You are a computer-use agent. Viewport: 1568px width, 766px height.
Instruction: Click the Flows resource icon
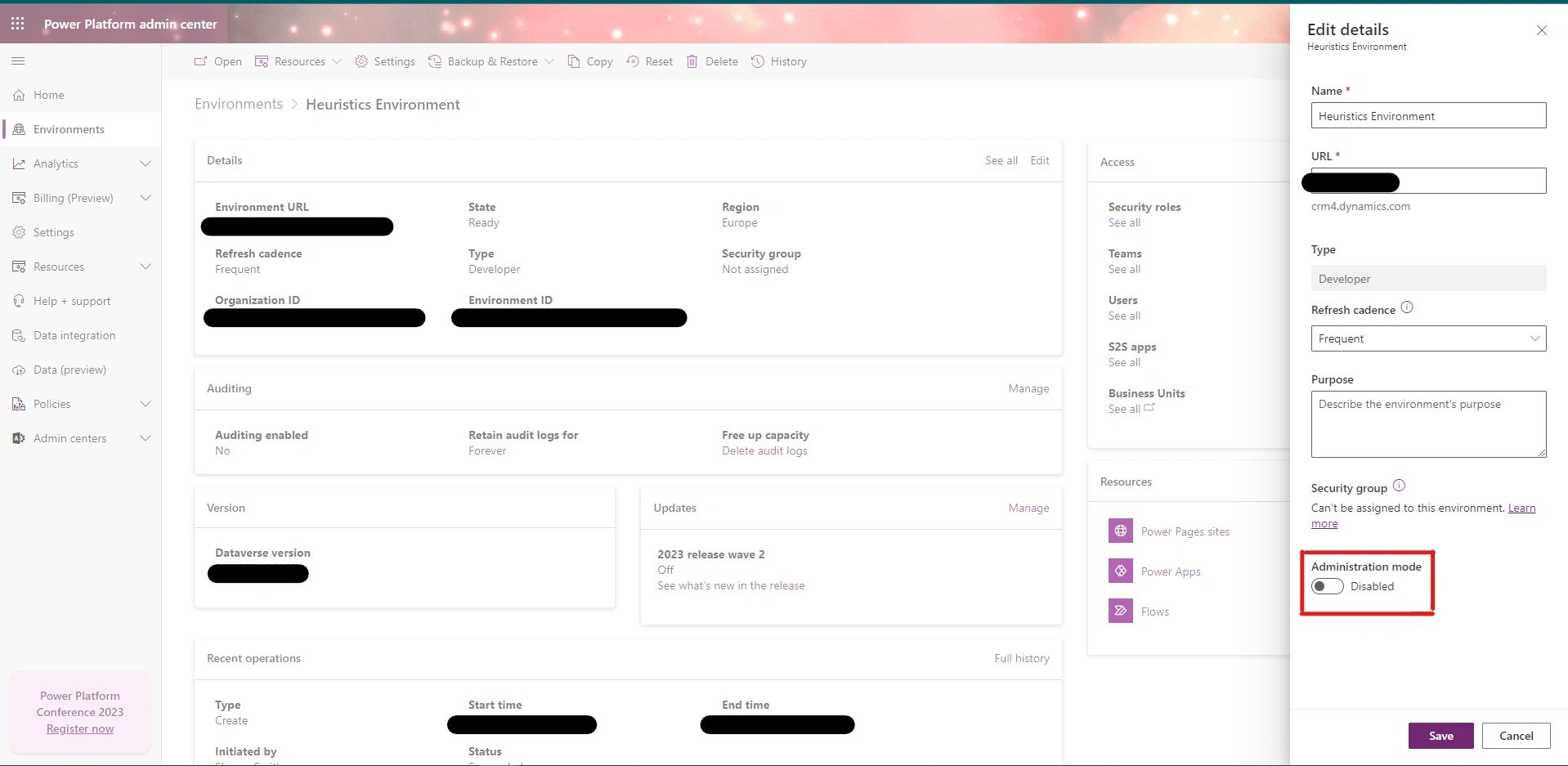1120,611
